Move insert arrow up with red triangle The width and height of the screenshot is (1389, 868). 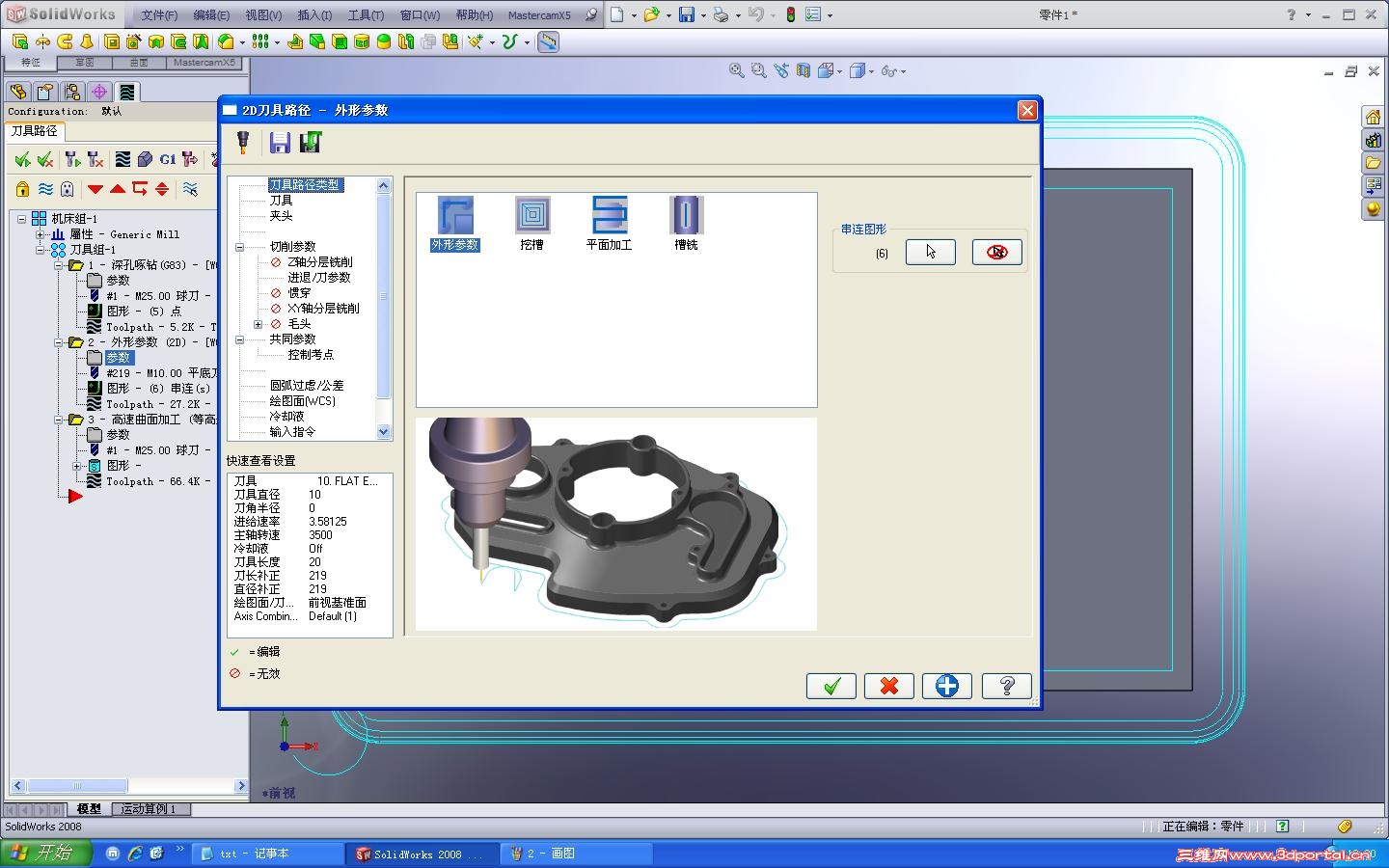pyautogui.click(x=118, y=189)
